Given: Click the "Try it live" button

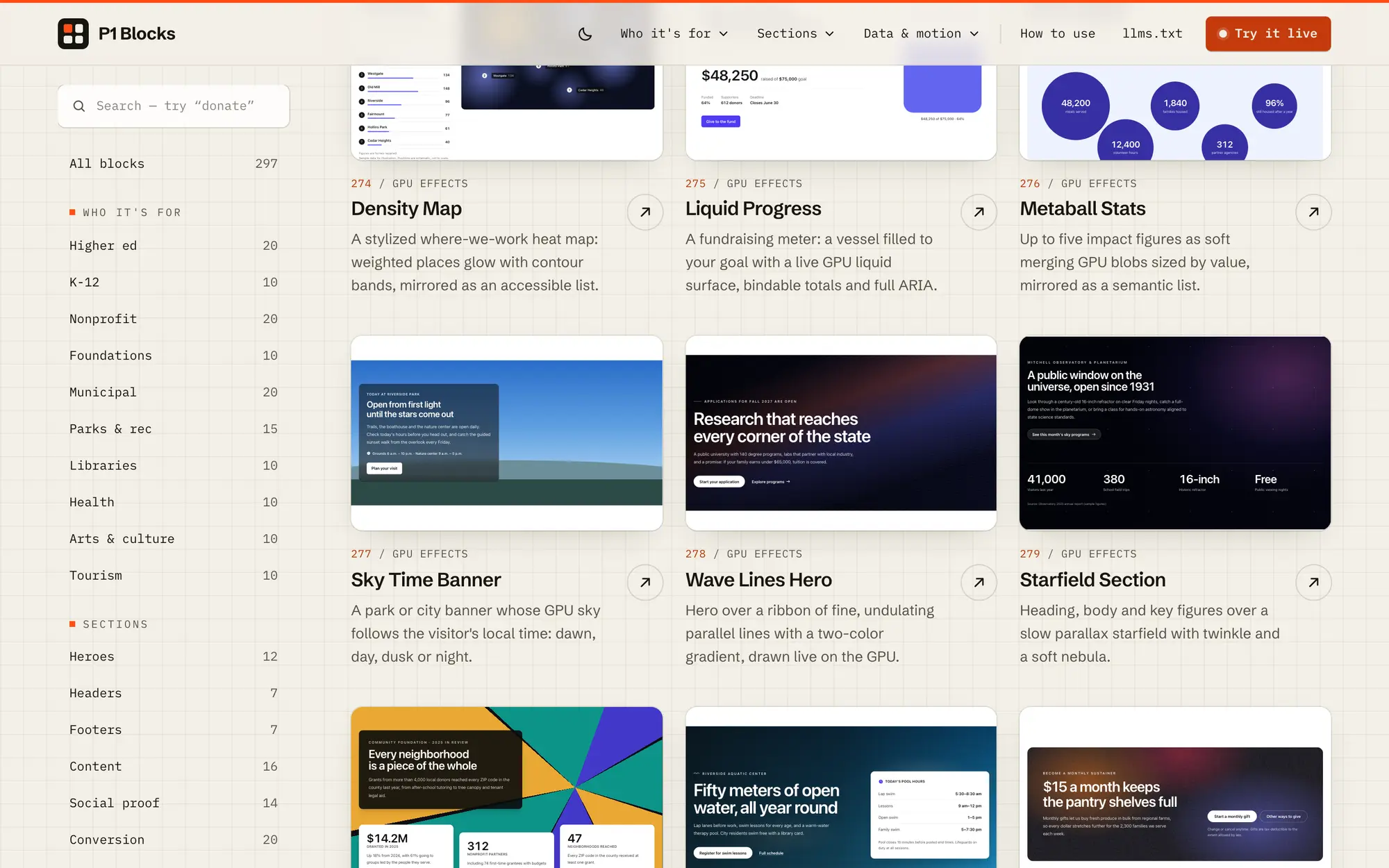Looking at the screenshot, I should (1268, 33).
